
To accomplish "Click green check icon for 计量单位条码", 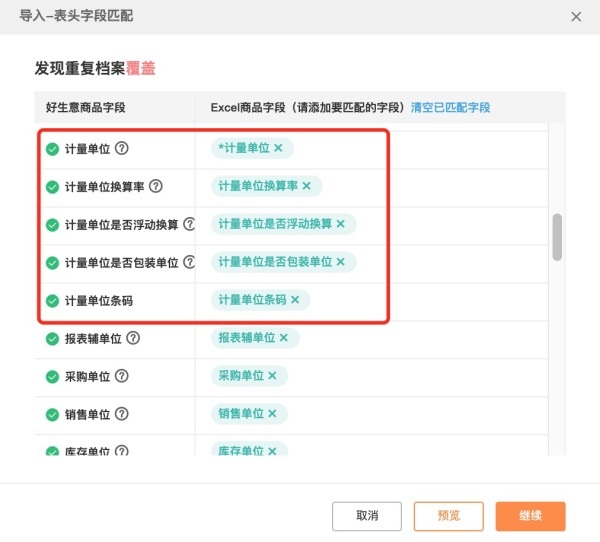I will pyautogui.click(x=52, y=300).
